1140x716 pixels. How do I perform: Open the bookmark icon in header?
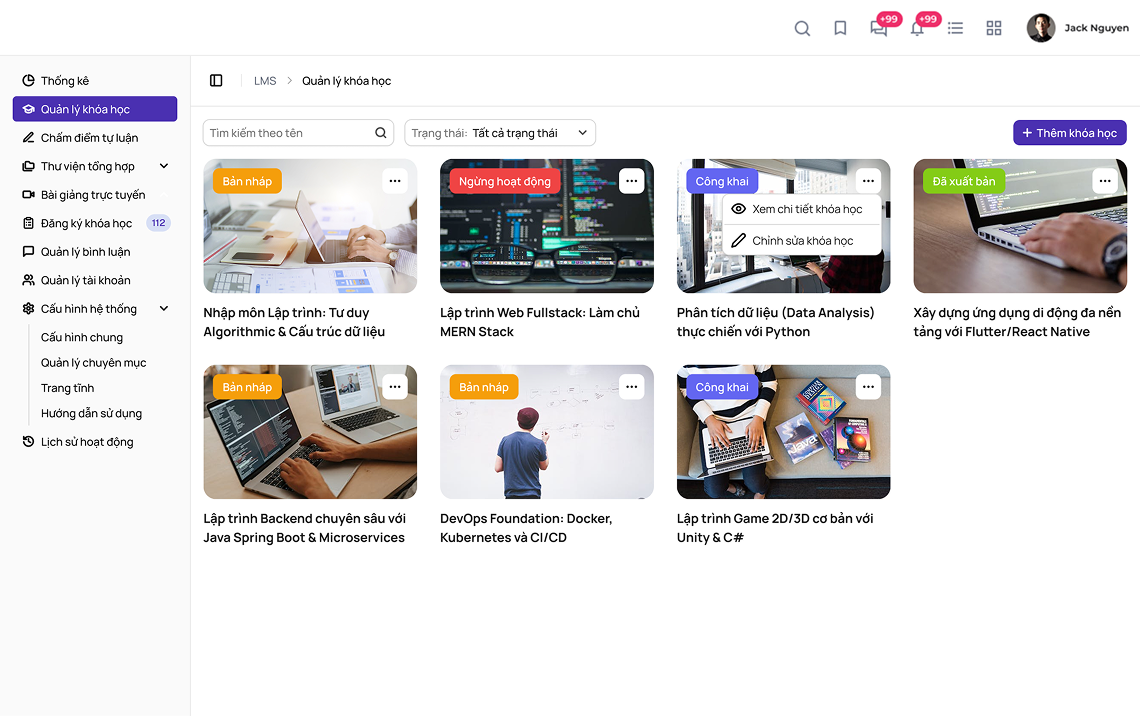pyautogui.click(x=840, y=28)
